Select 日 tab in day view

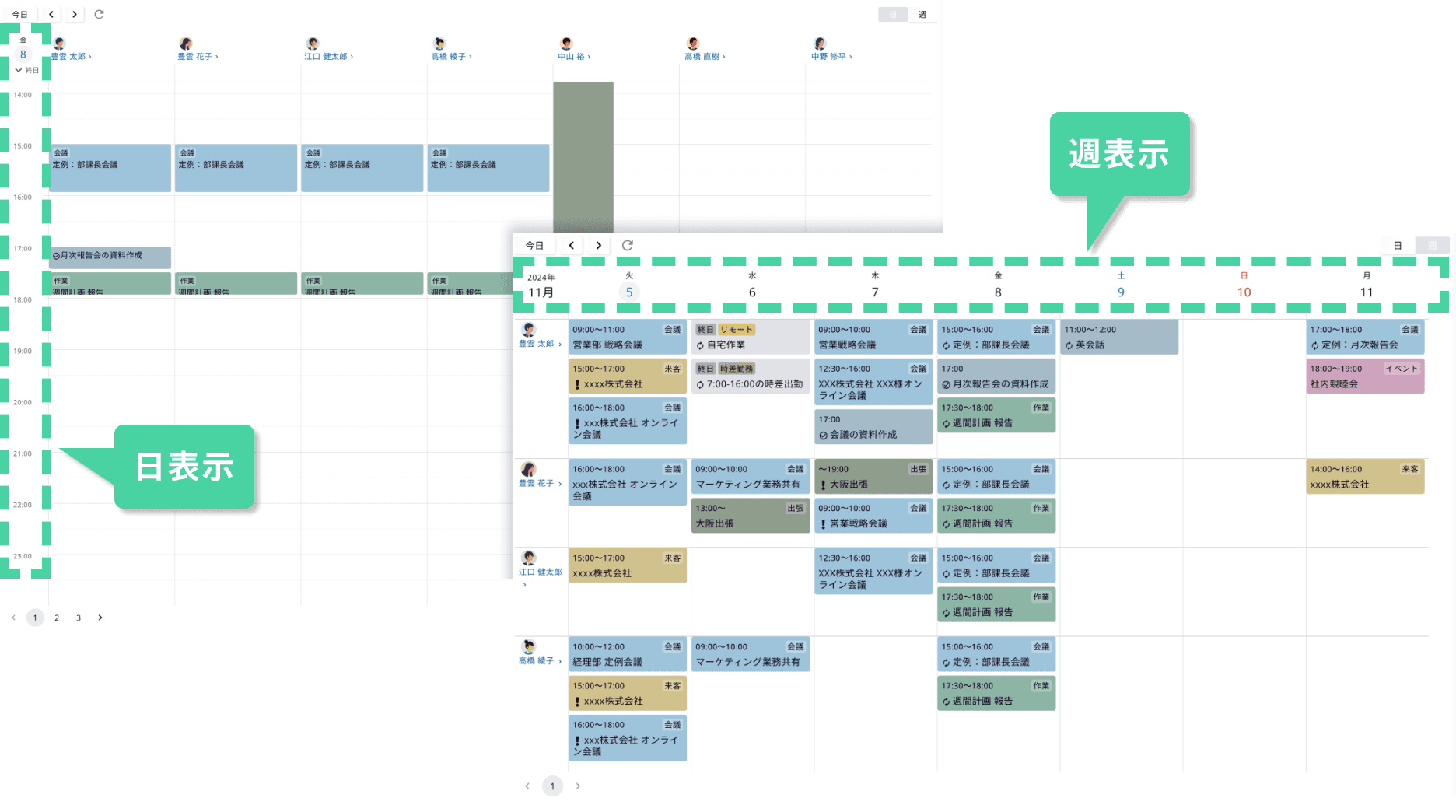[x=893, y=15]
